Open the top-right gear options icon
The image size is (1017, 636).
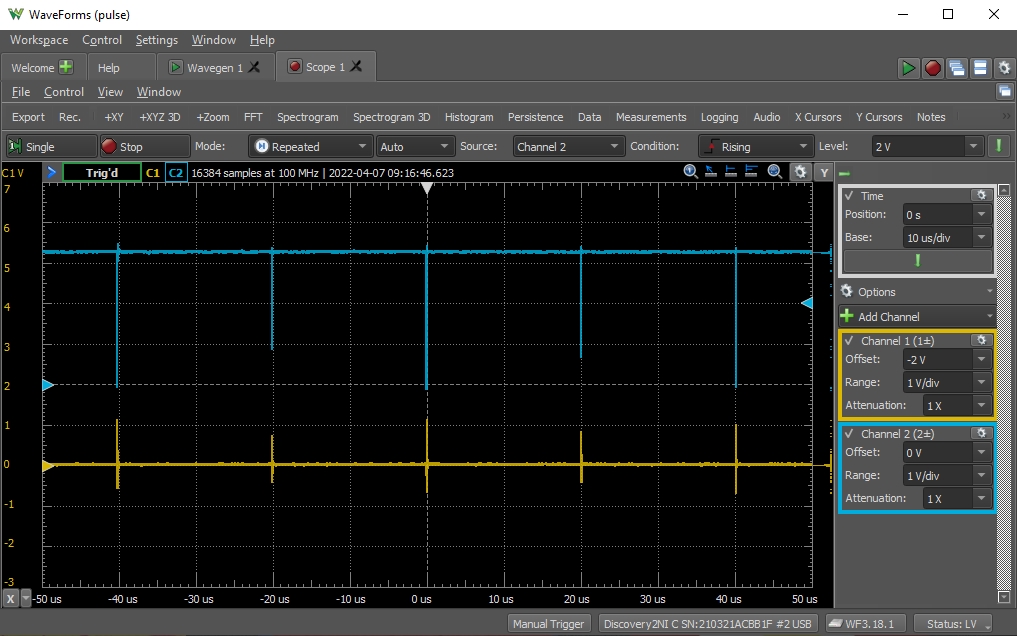pyautogui.click(x=1004, y=68)
